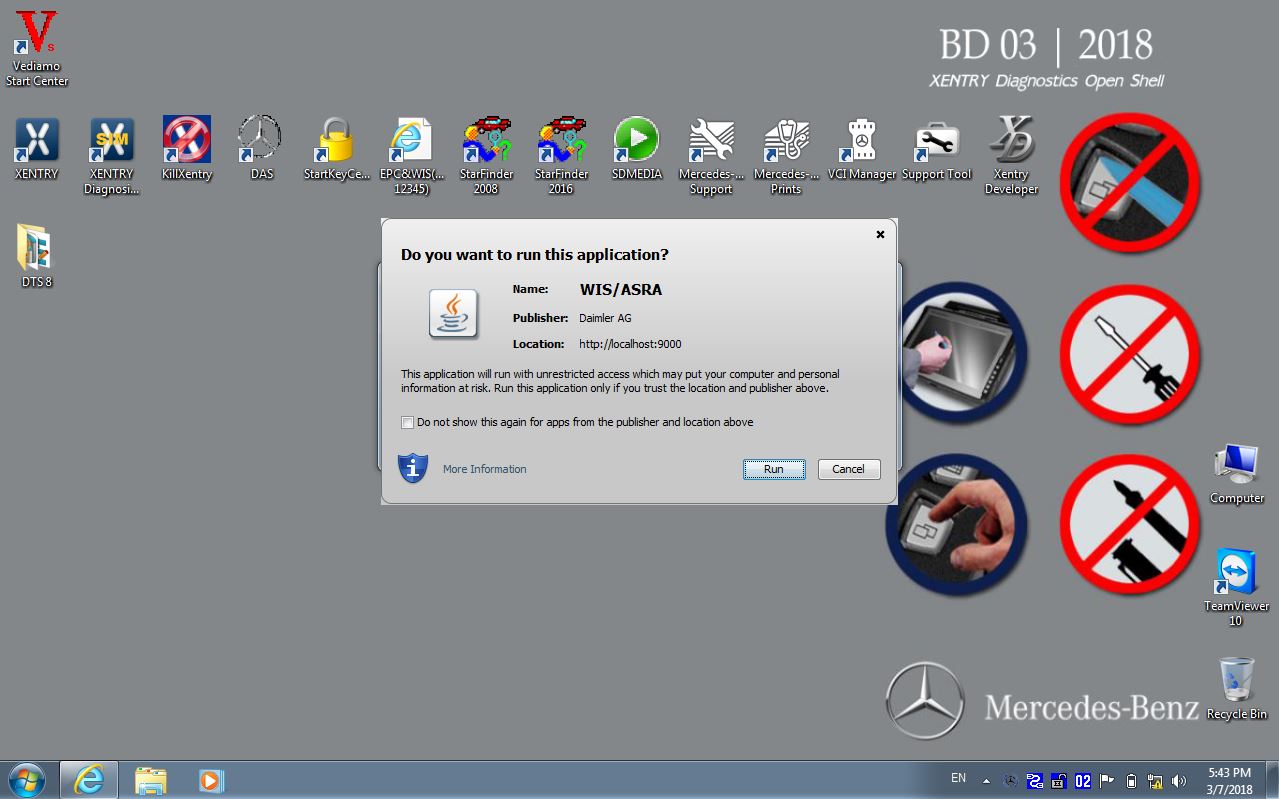Select the DTS 8 folder icon
Viewport: 1279px width, 799px height.
(x=37, y=256)
